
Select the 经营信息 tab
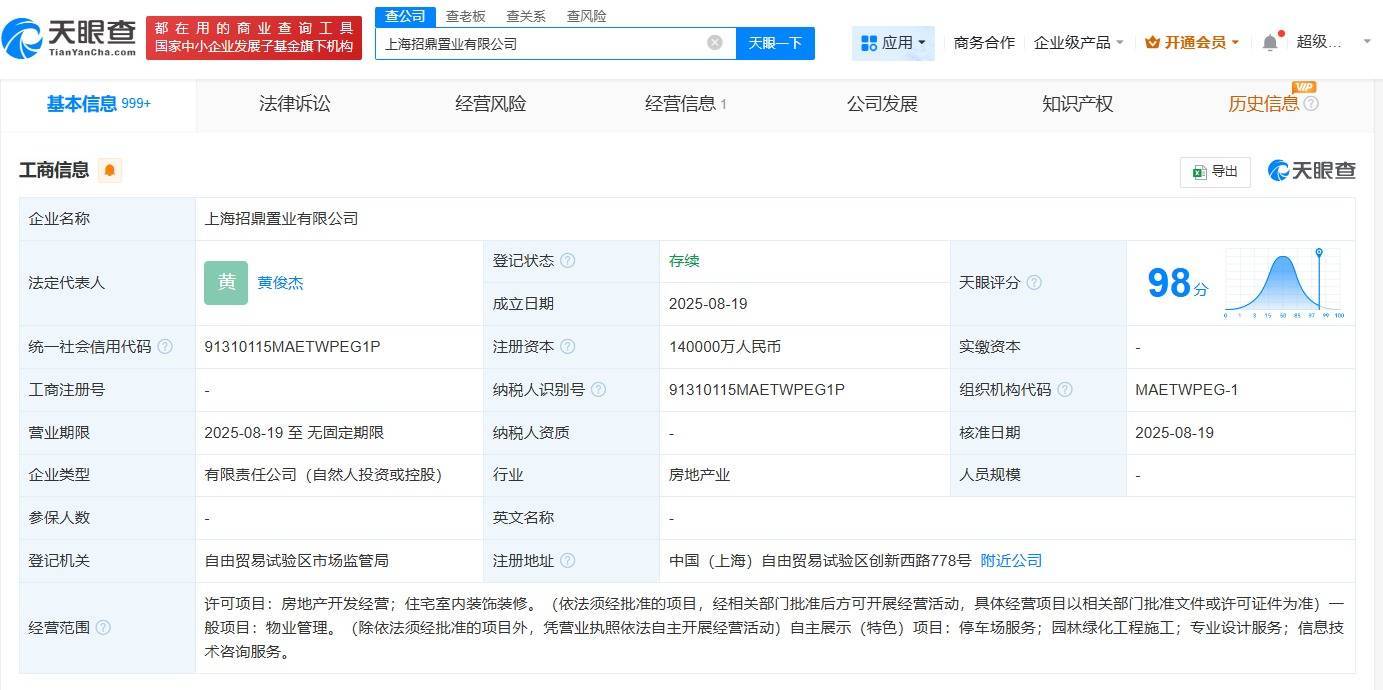pos(686,104)
